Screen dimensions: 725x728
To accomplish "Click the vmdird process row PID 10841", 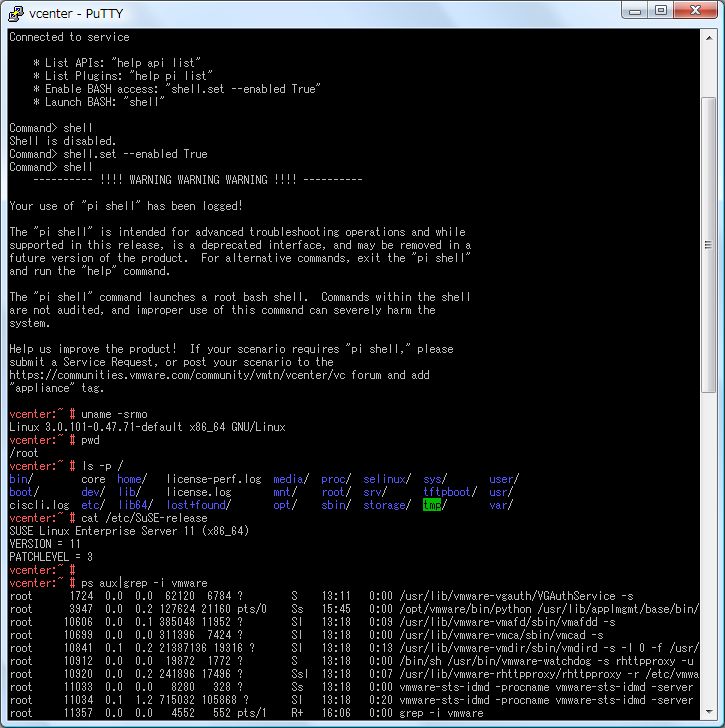I will (x=354, y=648).
